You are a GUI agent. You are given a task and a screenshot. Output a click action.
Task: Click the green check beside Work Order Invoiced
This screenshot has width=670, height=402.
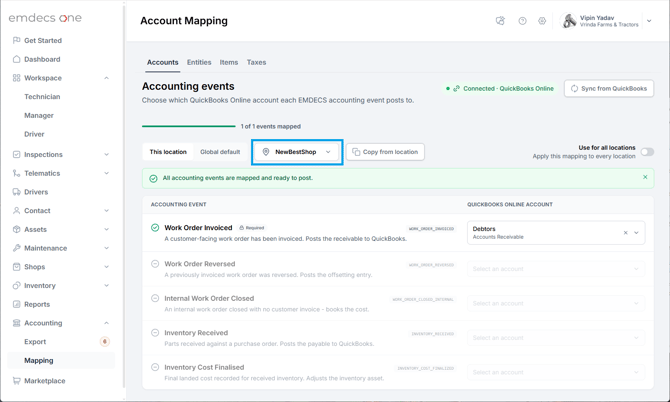[x=155, y=228]
